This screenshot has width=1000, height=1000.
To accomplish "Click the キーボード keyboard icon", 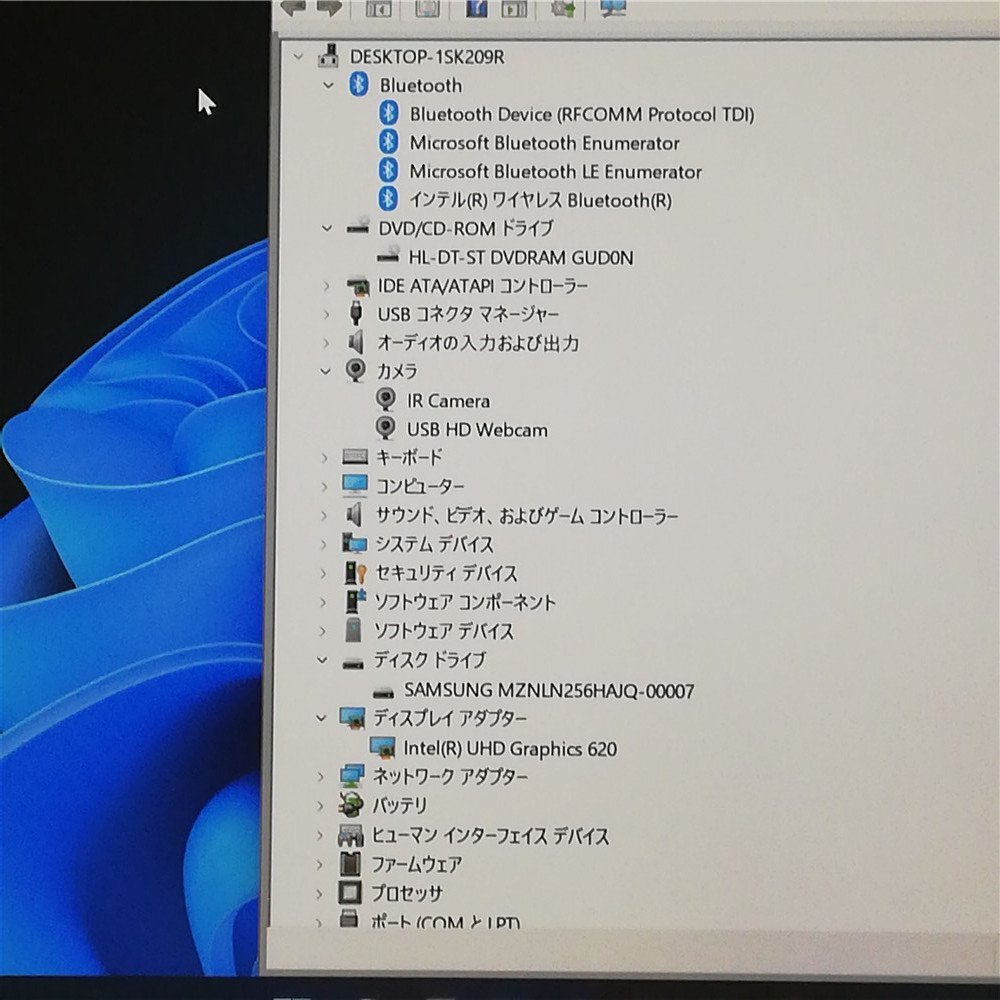I will coord(355,456).
